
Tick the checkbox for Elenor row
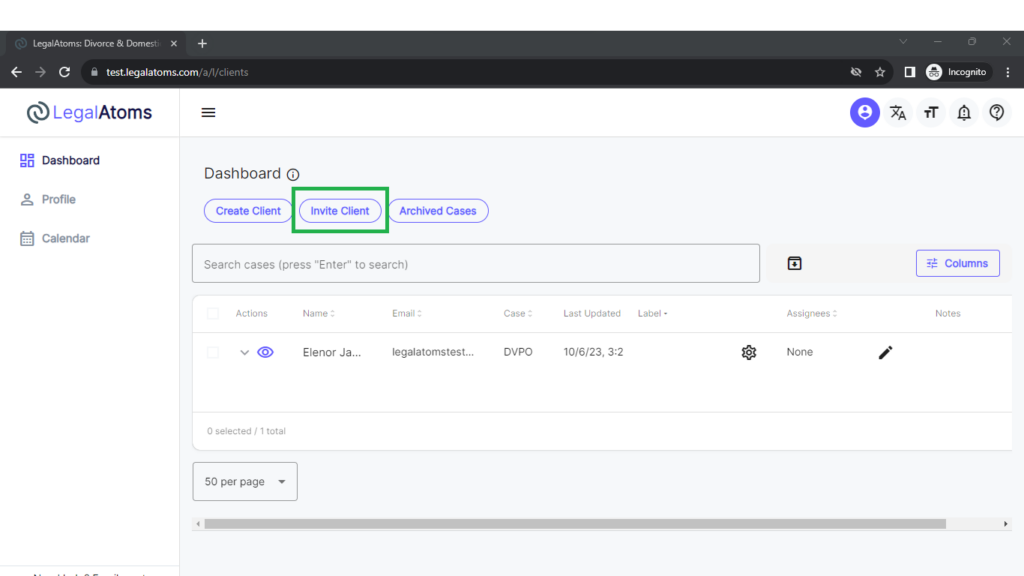(x=213, y=353)
